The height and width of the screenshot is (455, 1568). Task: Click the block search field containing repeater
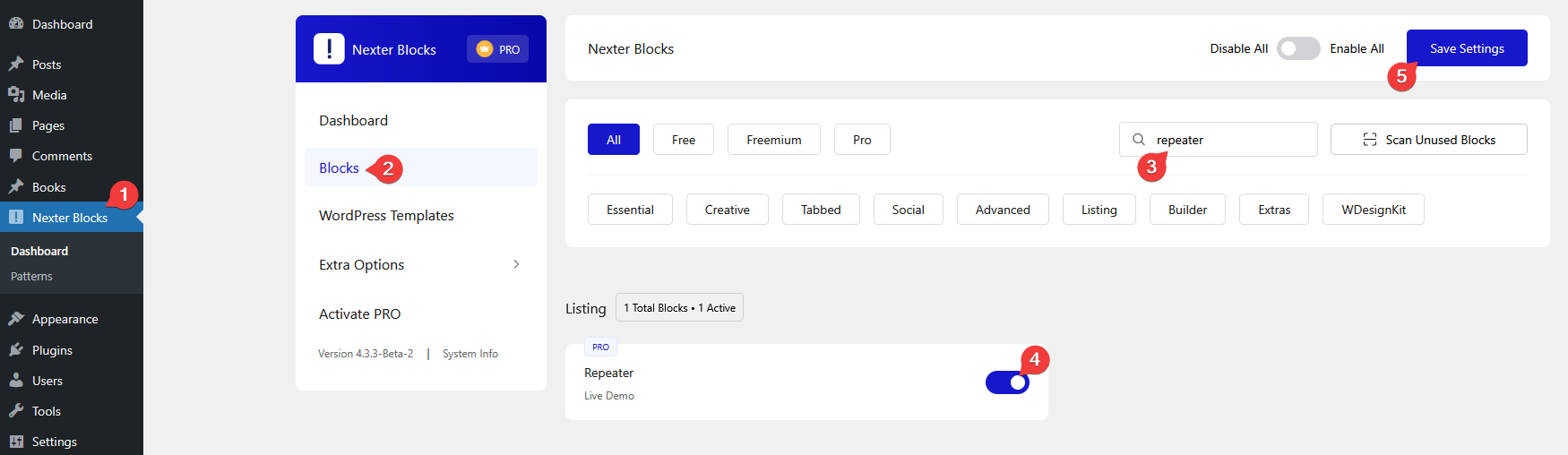point(1219,140)
